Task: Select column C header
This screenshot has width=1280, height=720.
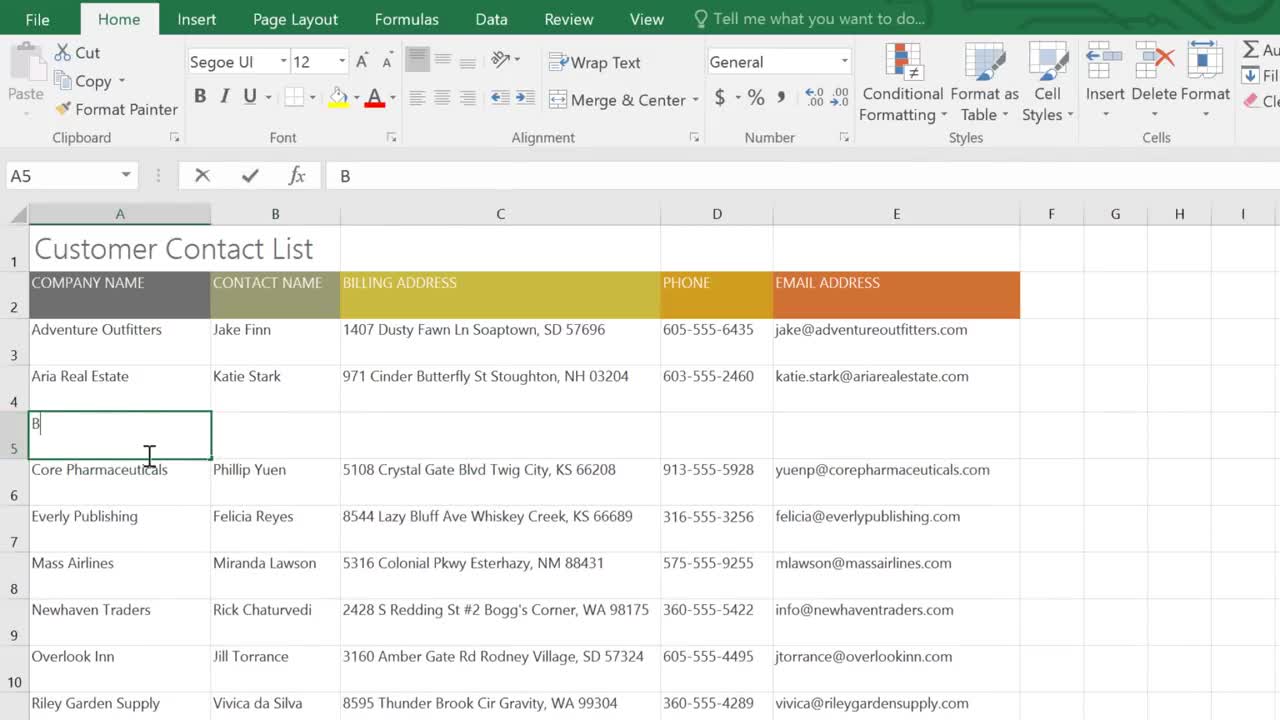Action: click(x=500, y=214)
